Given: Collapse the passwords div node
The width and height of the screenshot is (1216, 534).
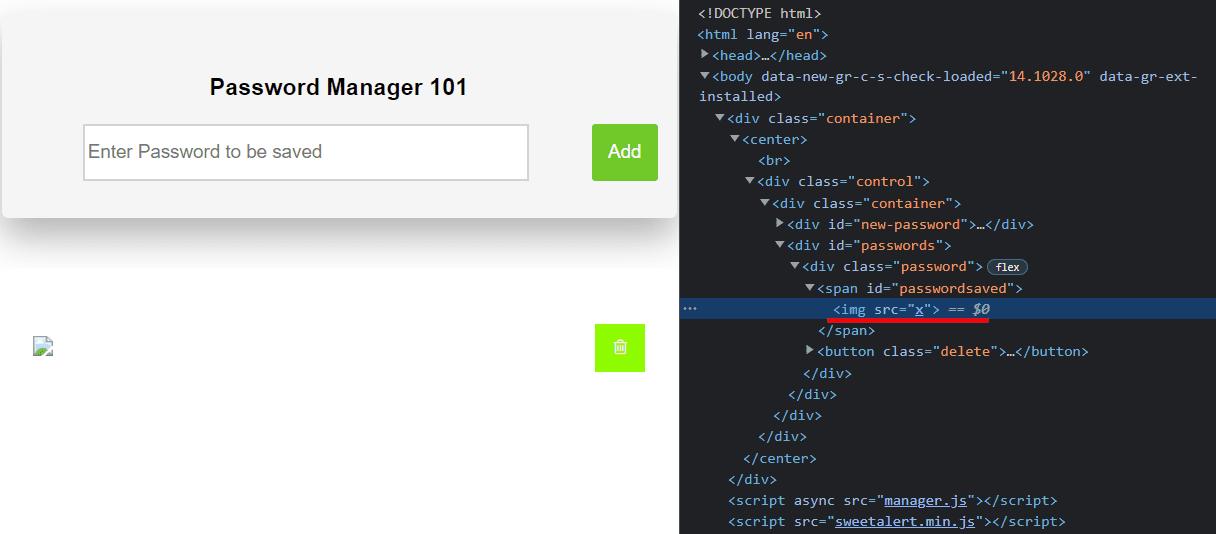Looking at the screenshot, I should 780,245.
